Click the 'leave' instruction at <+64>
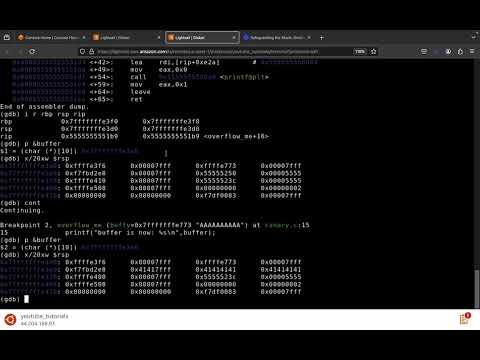 pos(140,92)
